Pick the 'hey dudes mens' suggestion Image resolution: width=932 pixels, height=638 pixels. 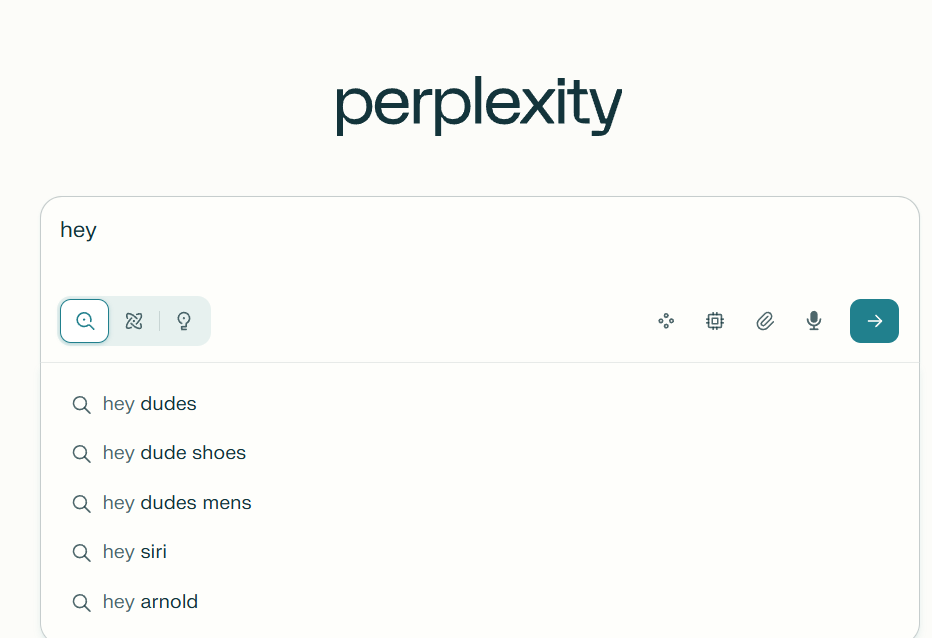177,503
